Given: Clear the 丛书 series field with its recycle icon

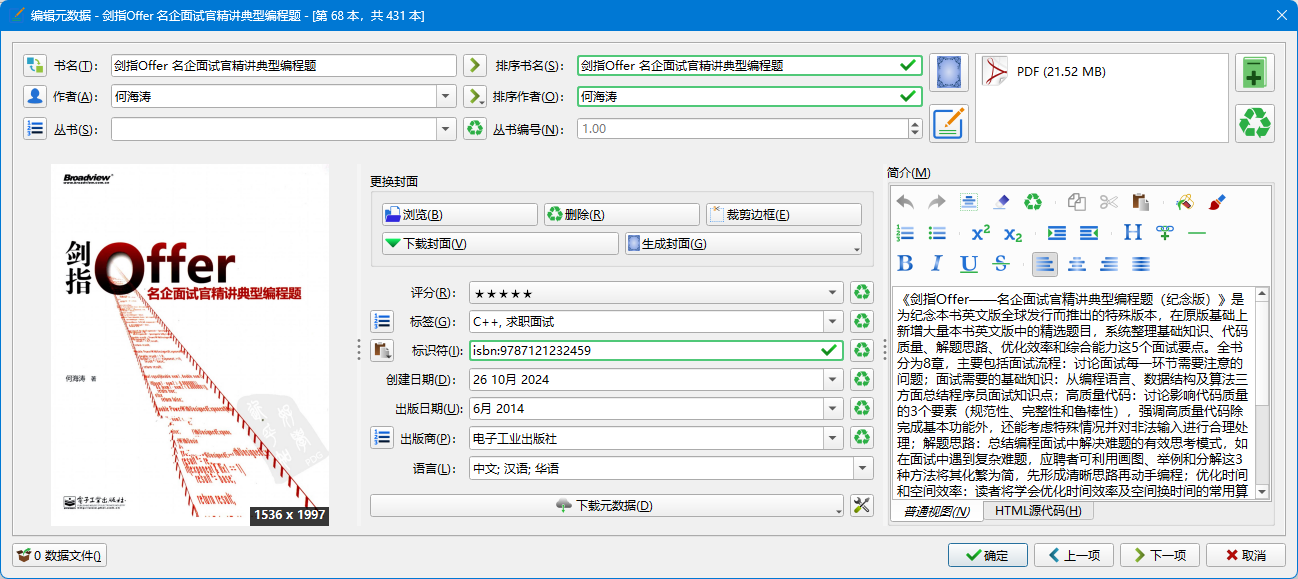Looking at the screenshot, I should pyautogui.click(x=474, y=129).
